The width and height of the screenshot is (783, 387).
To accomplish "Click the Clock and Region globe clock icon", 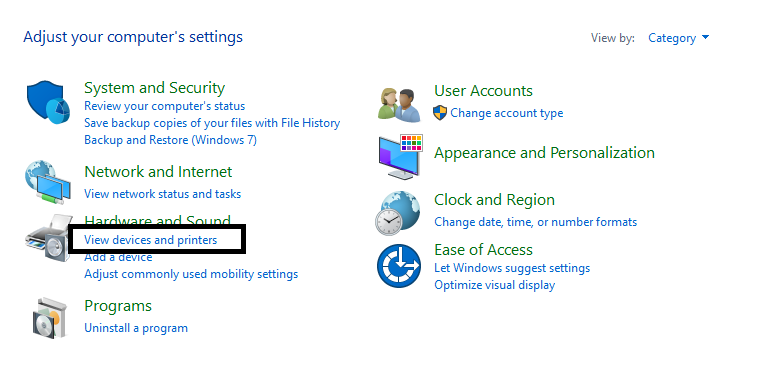I will click(397, 213).
